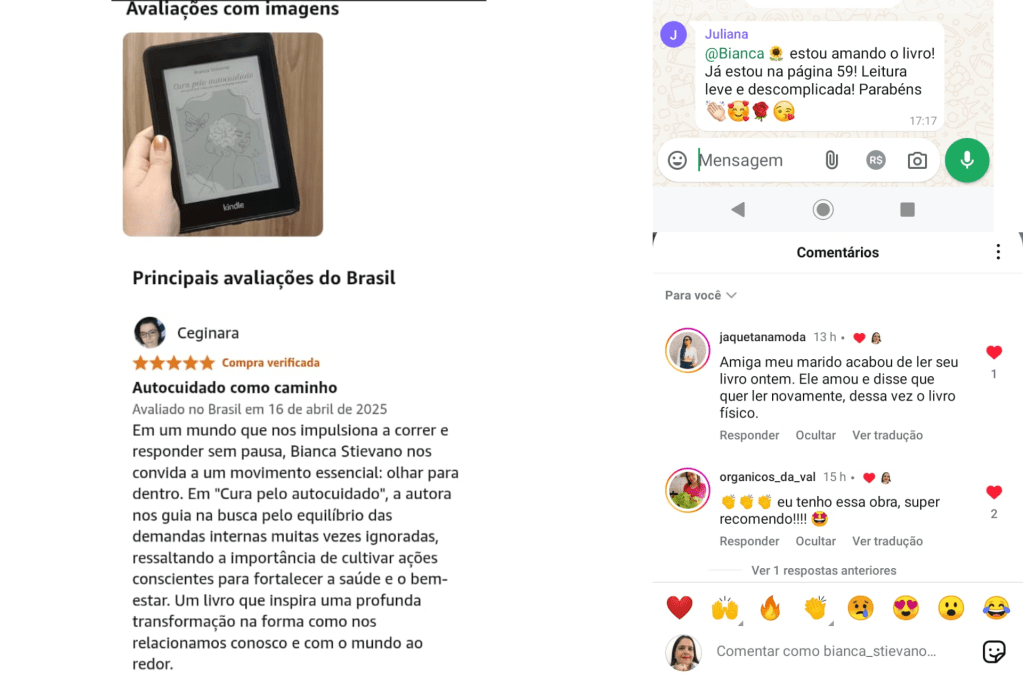Image resolution: width=1023 pixels, height=682 pixels.
Task: Toggle like heart on organicos_da_val's comment
Action: tap(994, 492)
